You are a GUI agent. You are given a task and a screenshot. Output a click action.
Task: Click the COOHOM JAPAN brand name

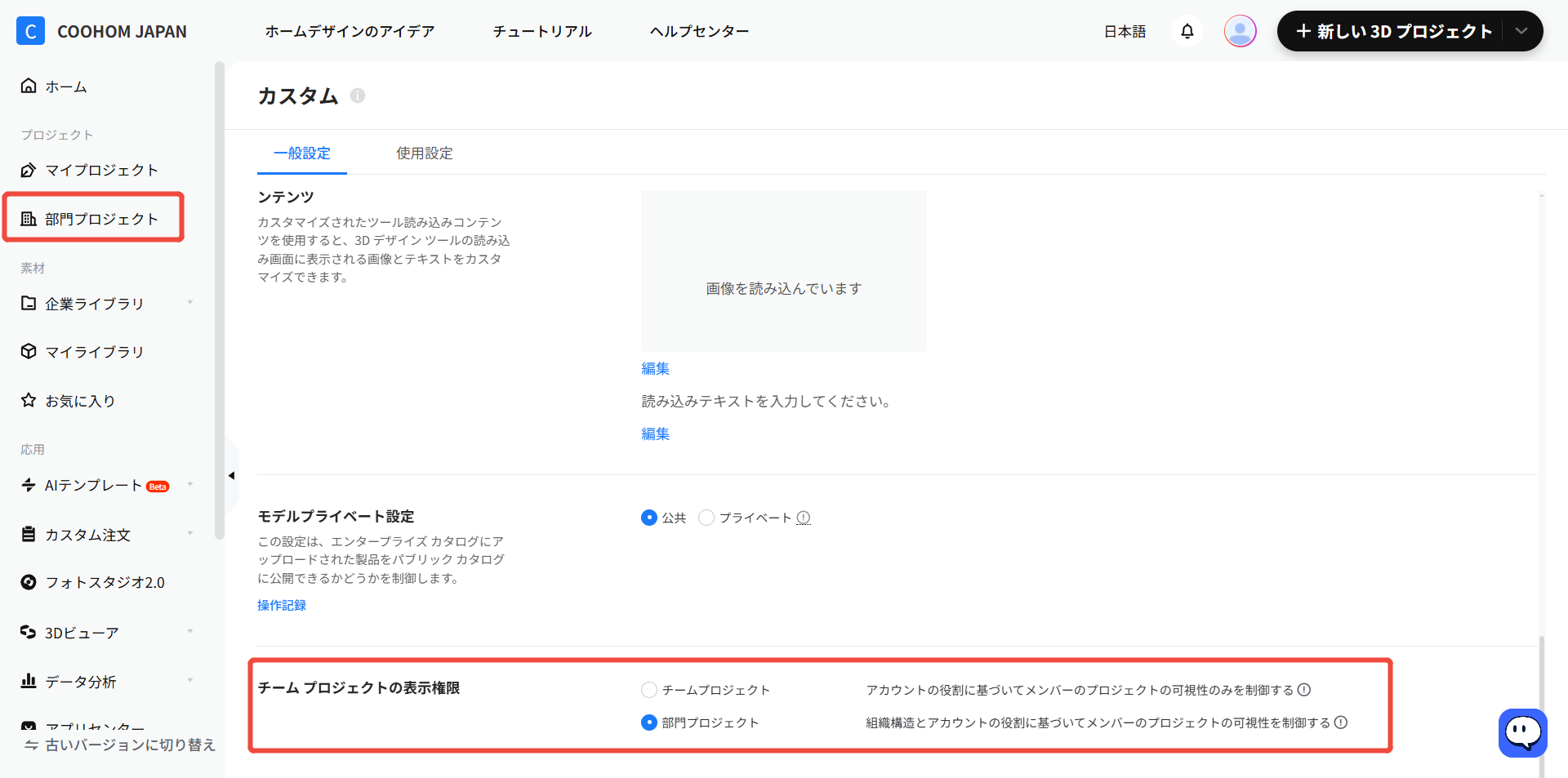pos(122,31)
